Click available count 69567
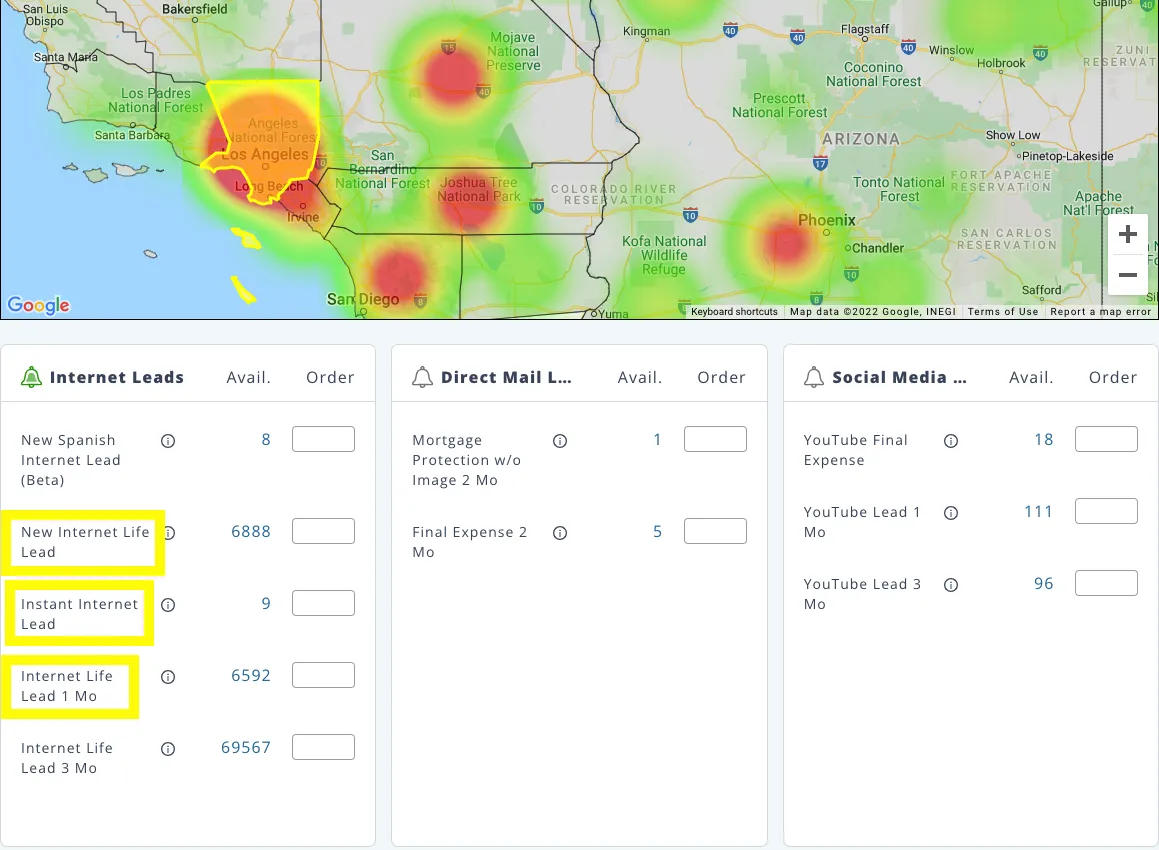 click(245, 747)
